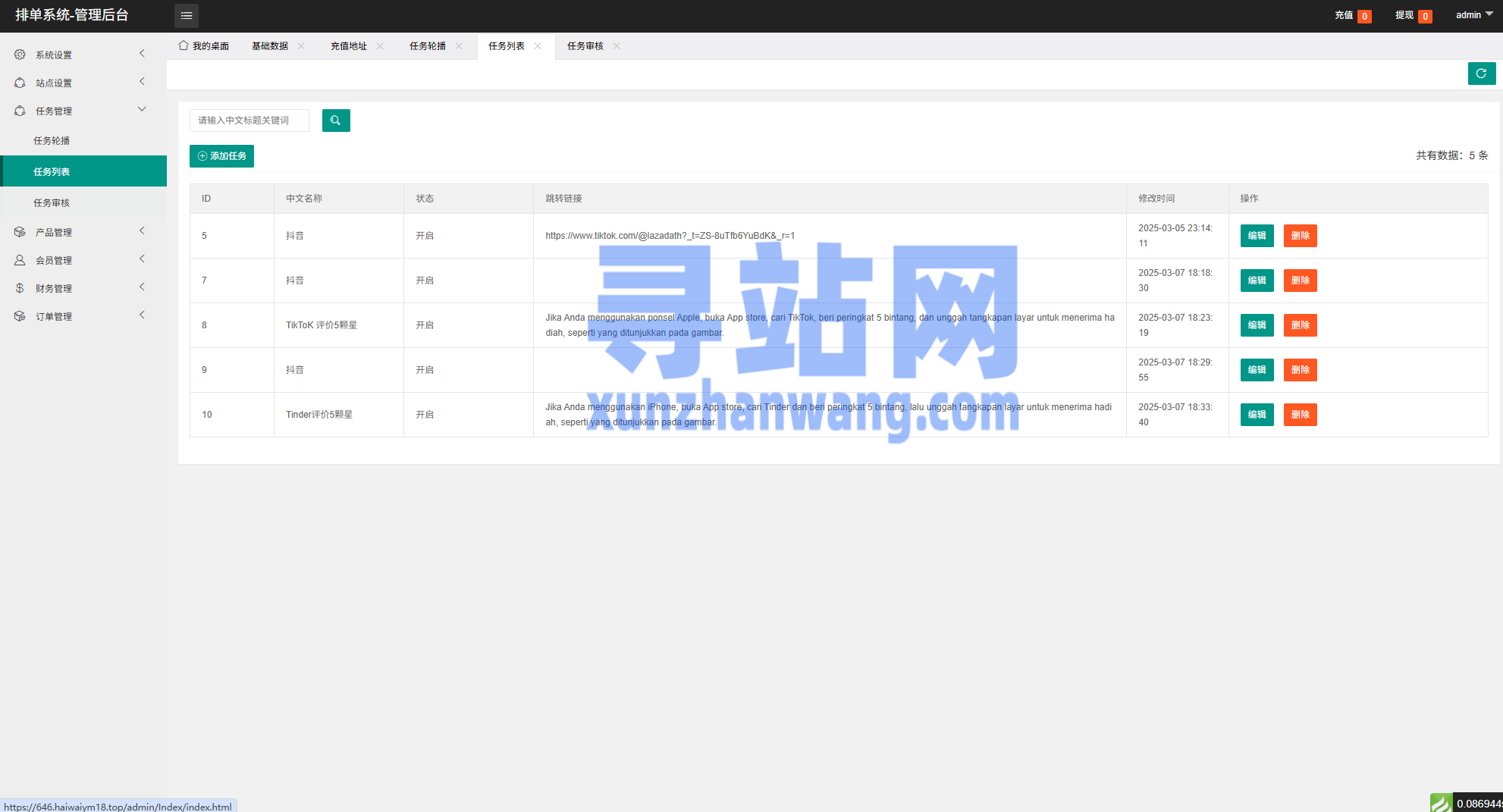This screenshot has width=1503, height=812.
Task: Close the 任务审核 tab using X icon
Action: pos(617,46)
